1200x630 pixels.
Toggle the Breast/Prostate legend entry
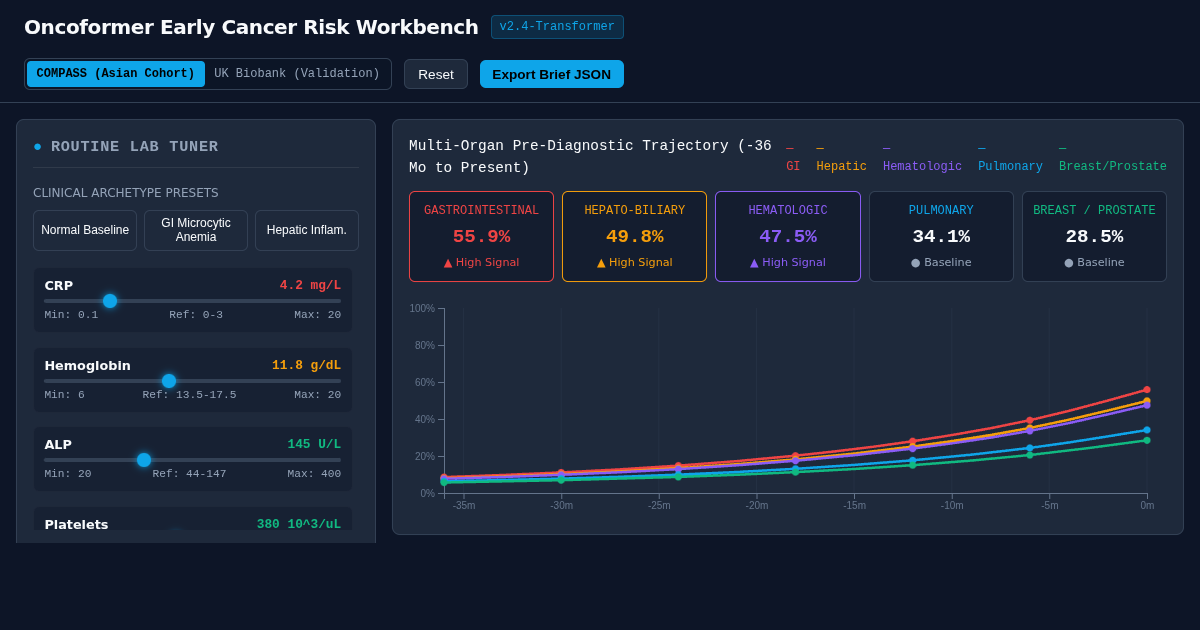coord(1113,158)
